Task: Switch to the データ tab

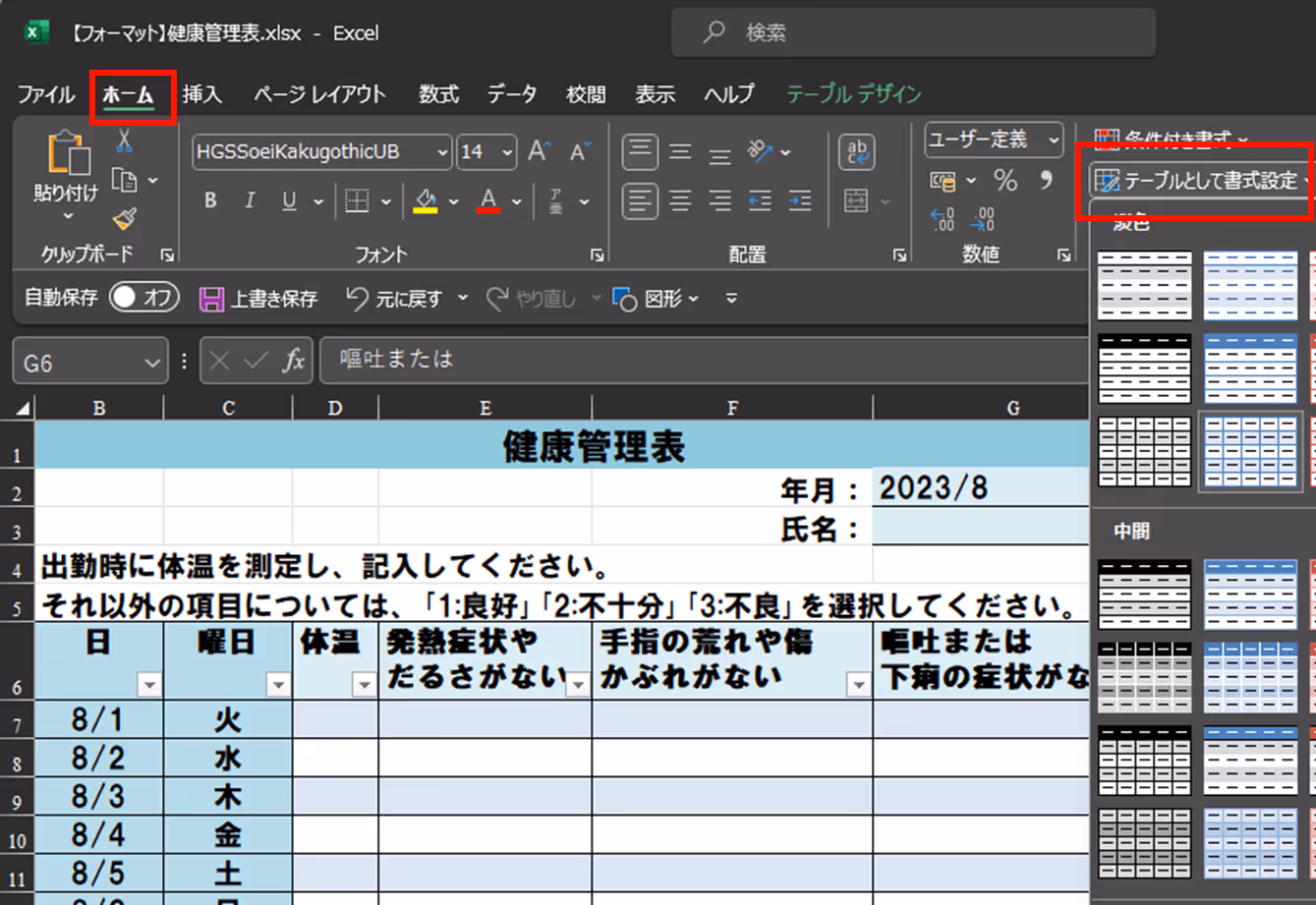Action: click(x=512, y=94)
